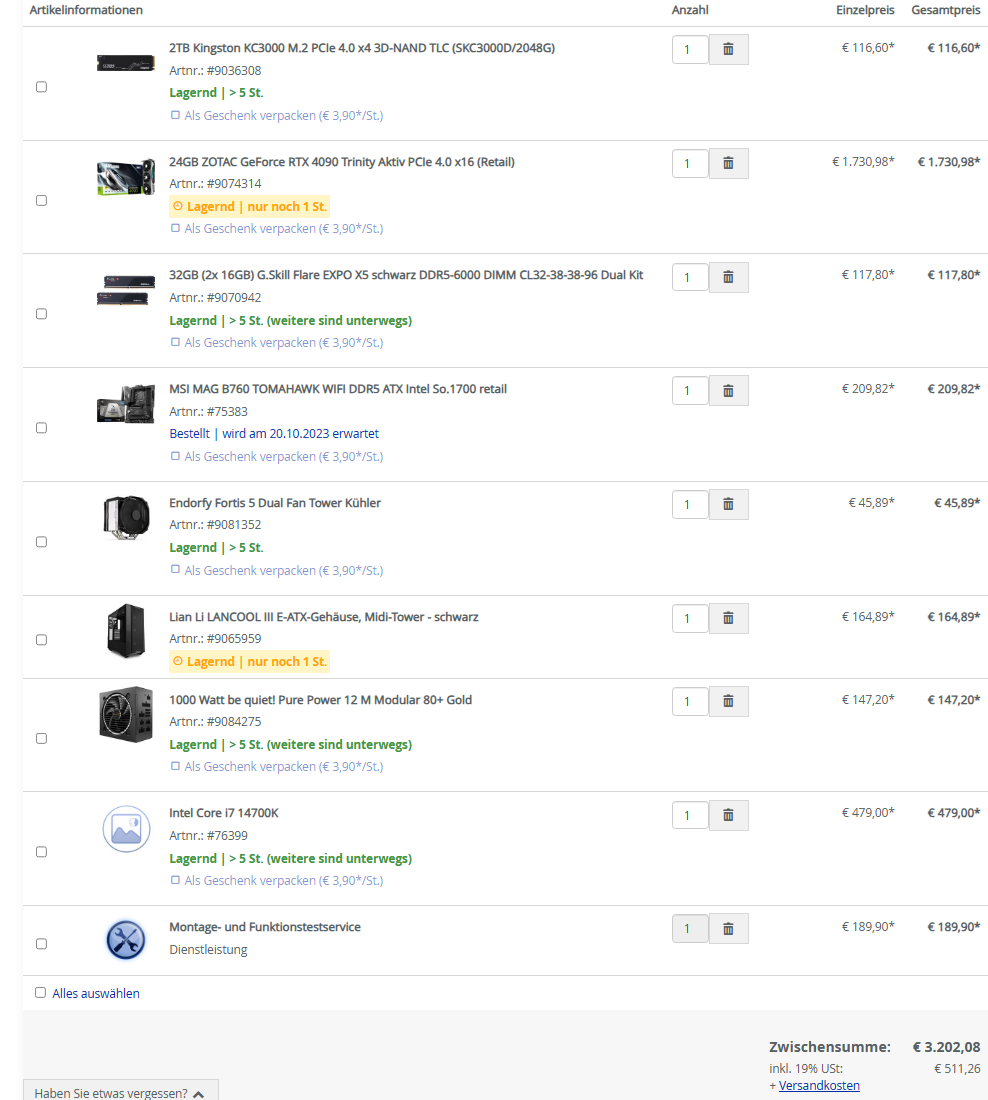Enable gift wrap for G.Skill Flare RAM
The width and height of the screenshot is (988, 1100).
tap(175, 342)
